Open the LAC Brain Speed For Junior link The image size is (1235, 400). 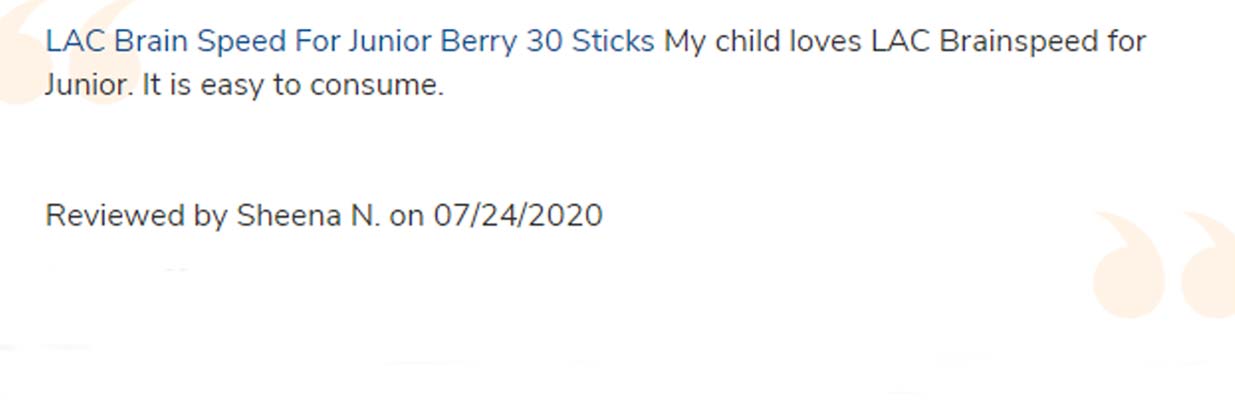pos(350,42)
